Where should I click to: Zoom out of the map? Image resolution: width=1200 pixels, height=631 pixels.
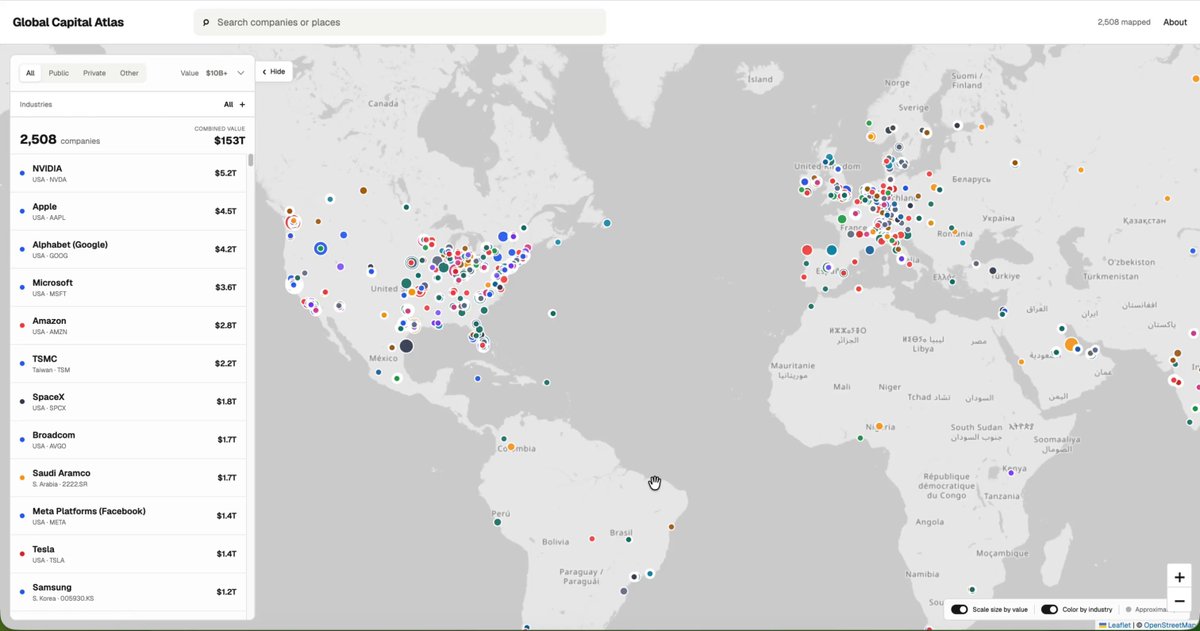(1179, 601)
